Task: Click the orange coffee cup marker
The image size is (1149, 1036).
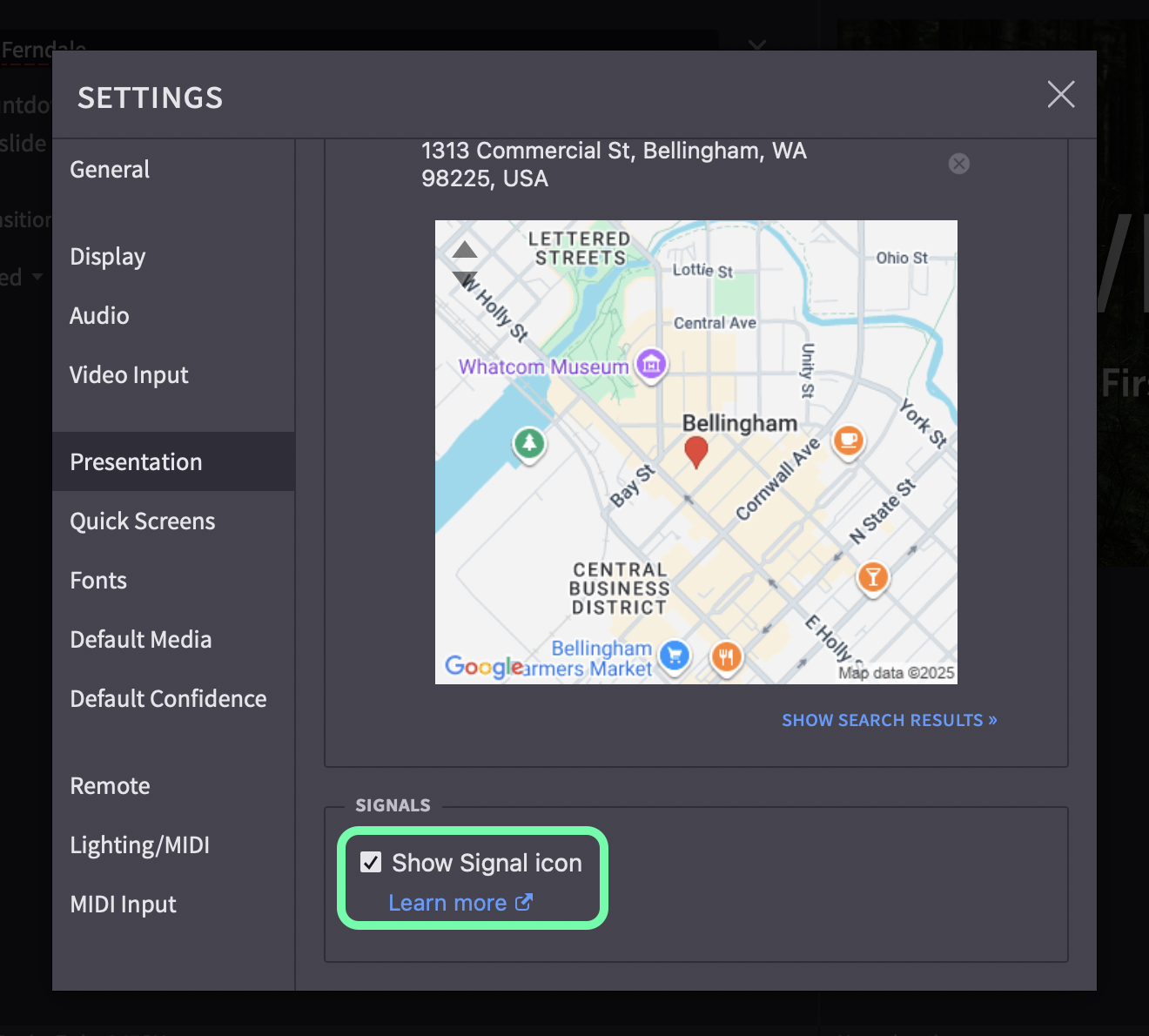Action: pos(849,441)
